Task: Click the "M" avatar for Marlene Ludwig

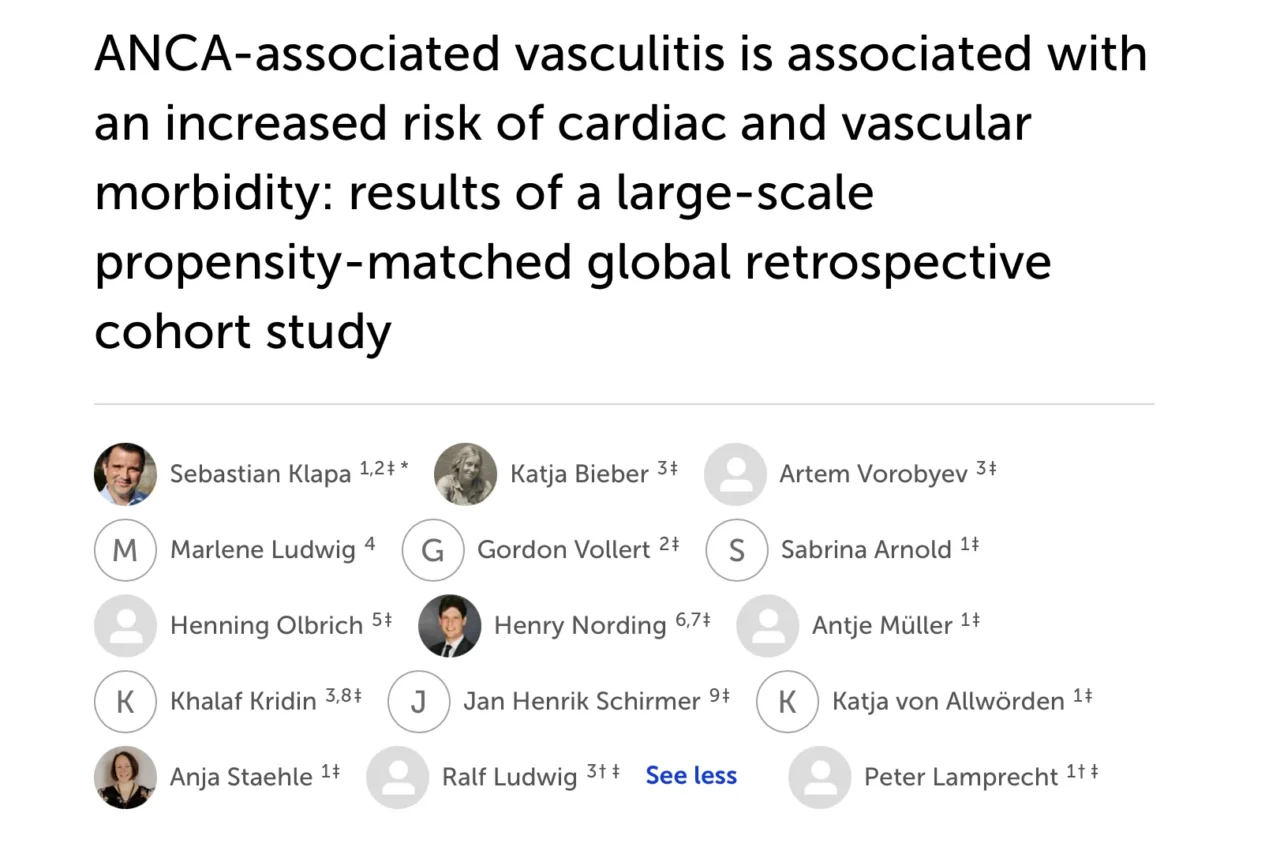Action: point(125,550)
